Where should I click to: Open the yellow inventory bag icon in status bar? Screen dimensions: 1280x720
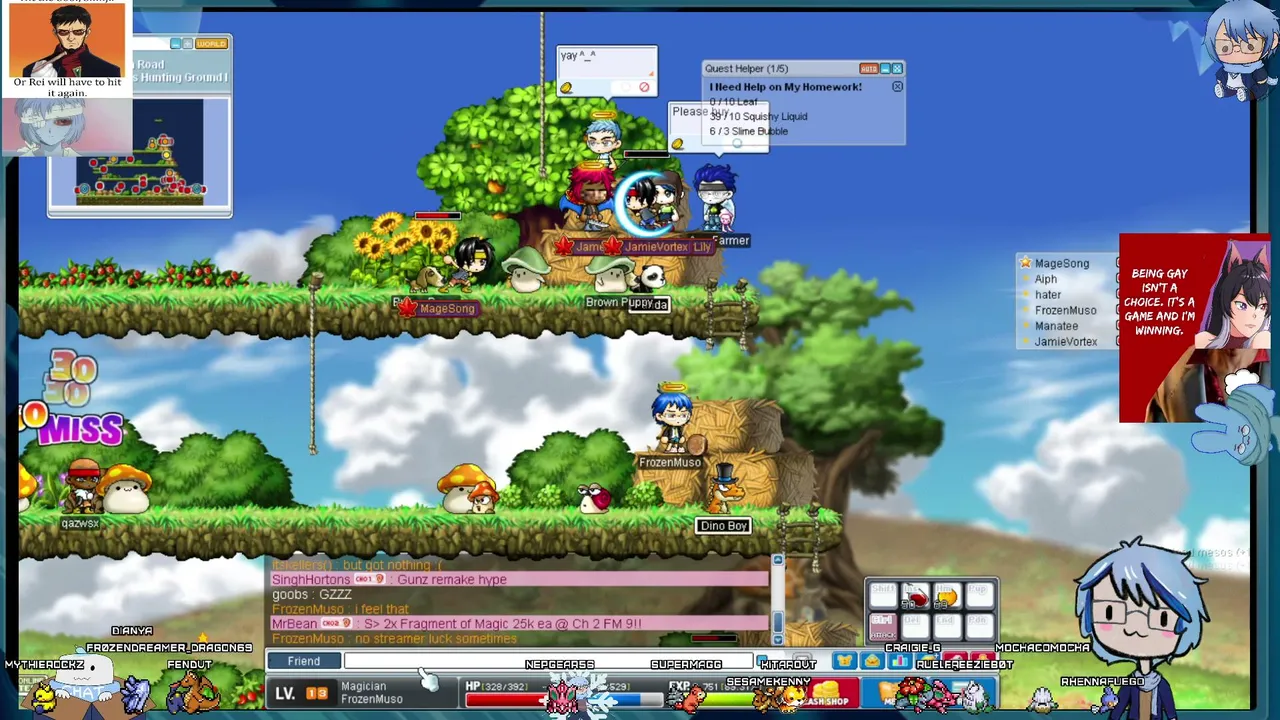pyautogui.click(x=872, y=661)
